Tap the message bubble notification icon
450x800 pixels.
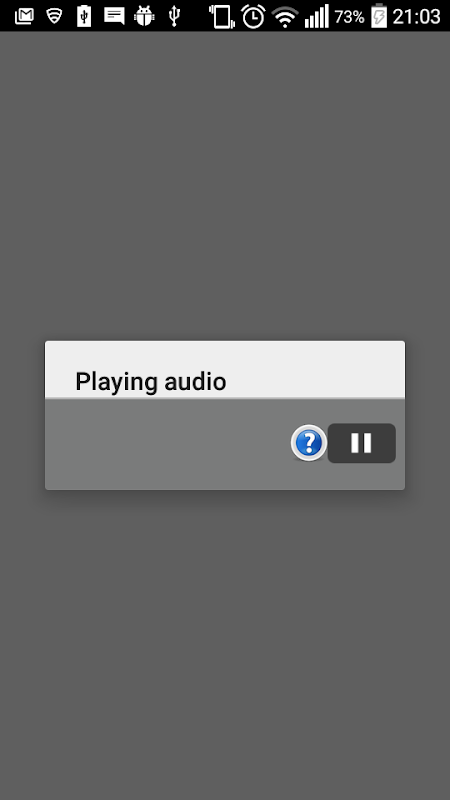(114, 16)
